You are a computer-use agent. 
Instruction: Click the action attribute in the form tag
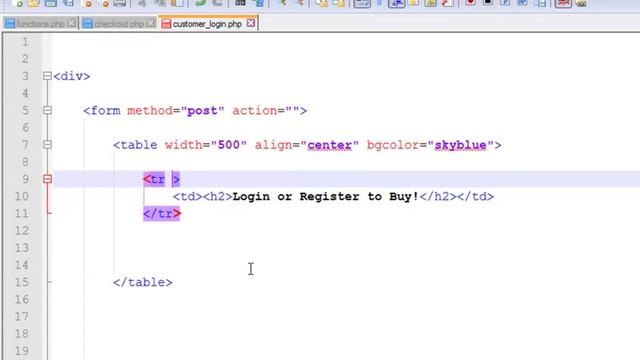[x=255, y=111]
